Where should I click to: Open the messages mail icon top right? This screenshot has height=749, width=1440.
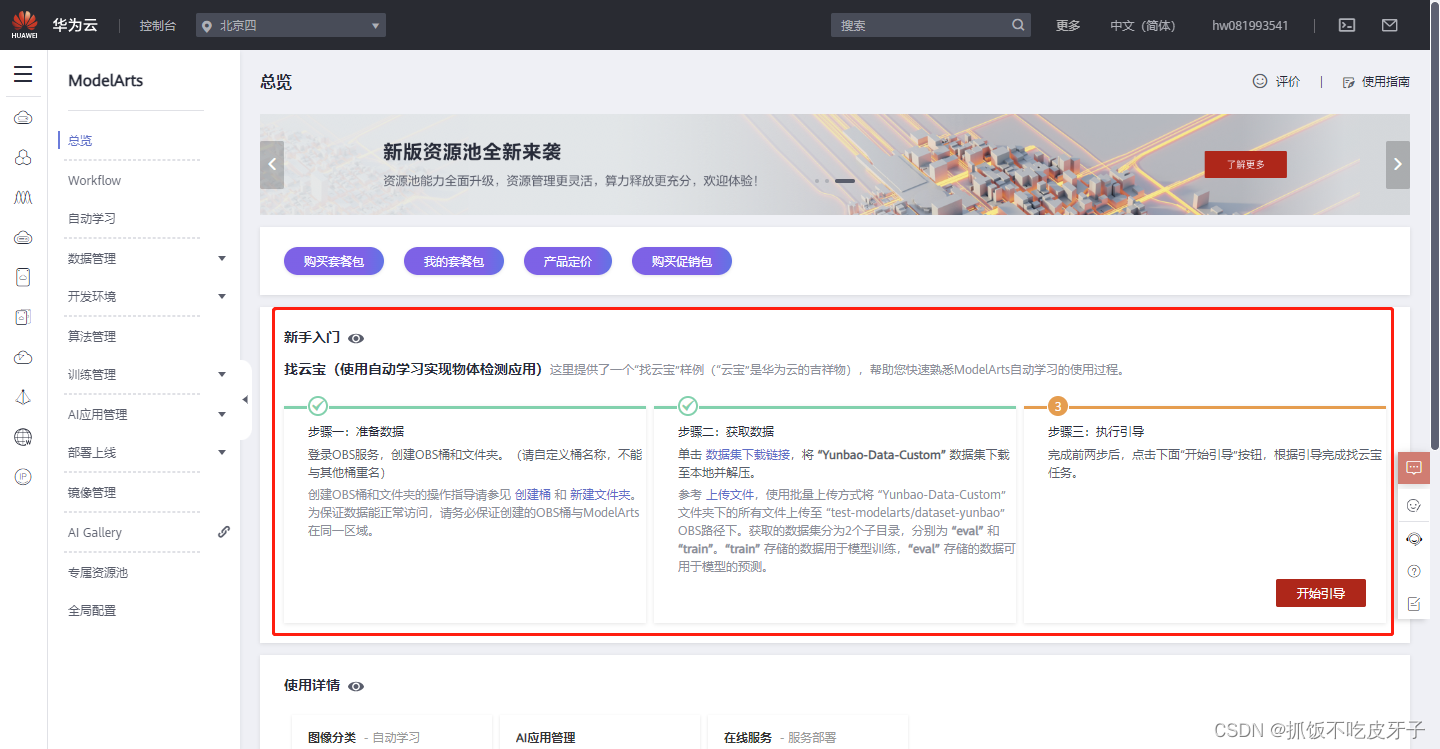pos(1389,25)
